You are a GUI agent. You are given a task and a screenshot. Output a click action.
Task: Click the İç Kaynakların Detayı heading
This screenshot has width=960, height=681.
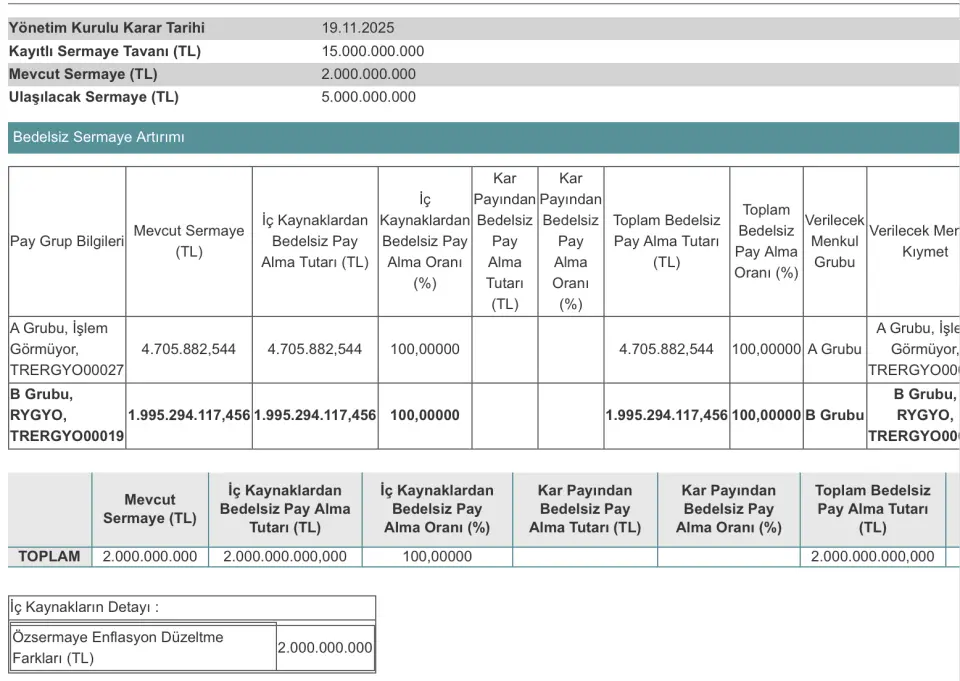85,607
